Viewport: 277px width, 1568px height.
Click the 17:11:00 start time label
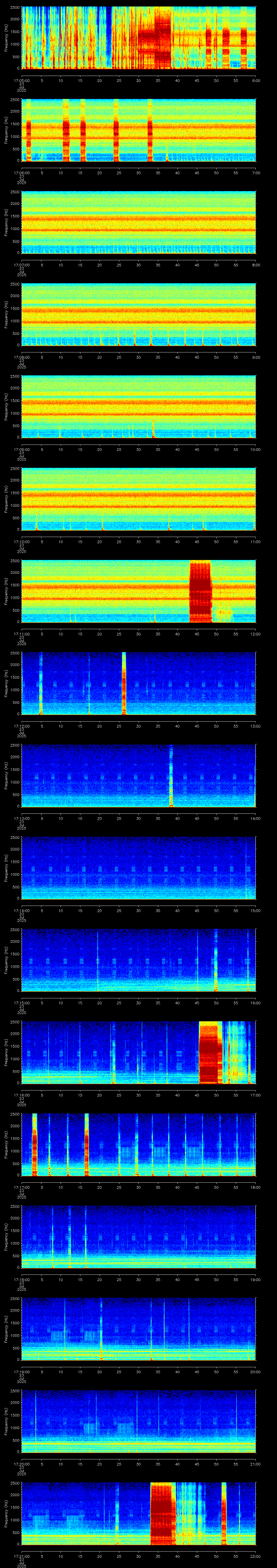(21, 634)
